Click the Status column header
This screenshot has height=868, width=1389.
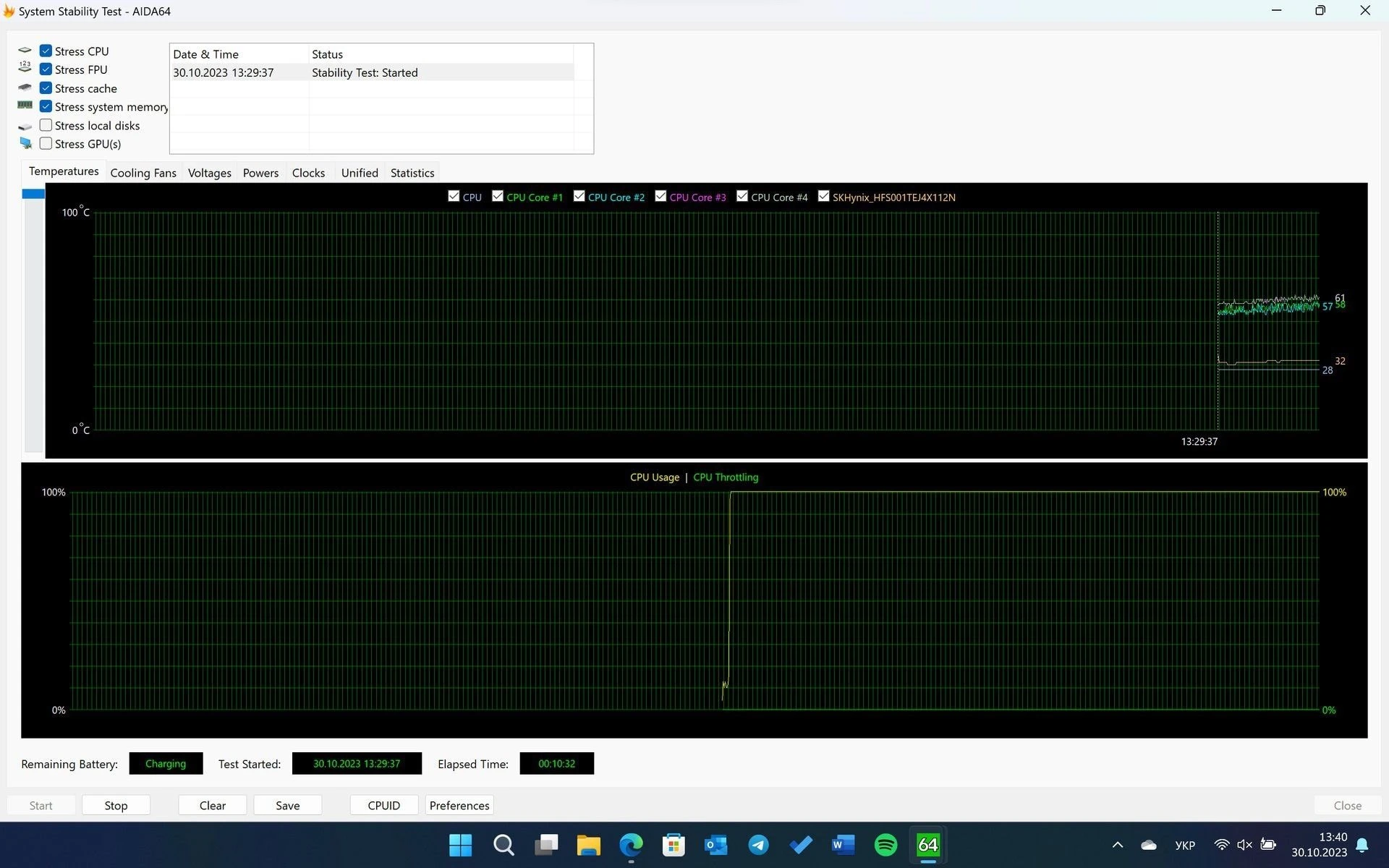[x=441, y=54]
